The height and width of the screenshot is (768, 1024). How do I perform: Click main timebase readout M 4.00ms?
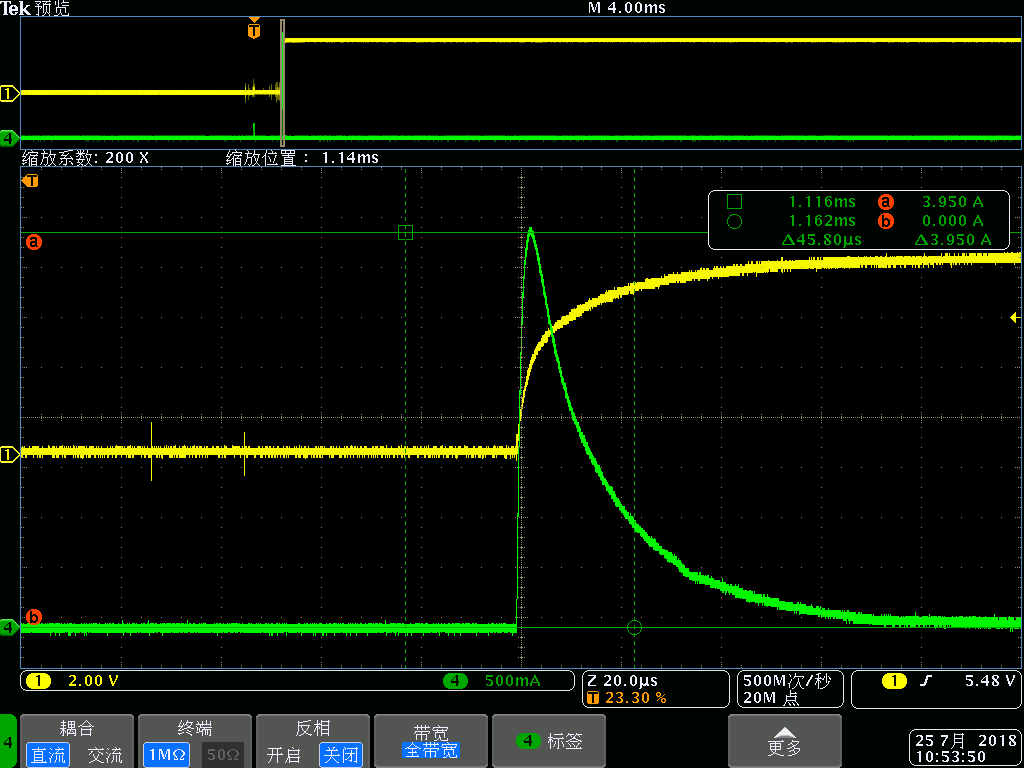[x=627, y=8]
